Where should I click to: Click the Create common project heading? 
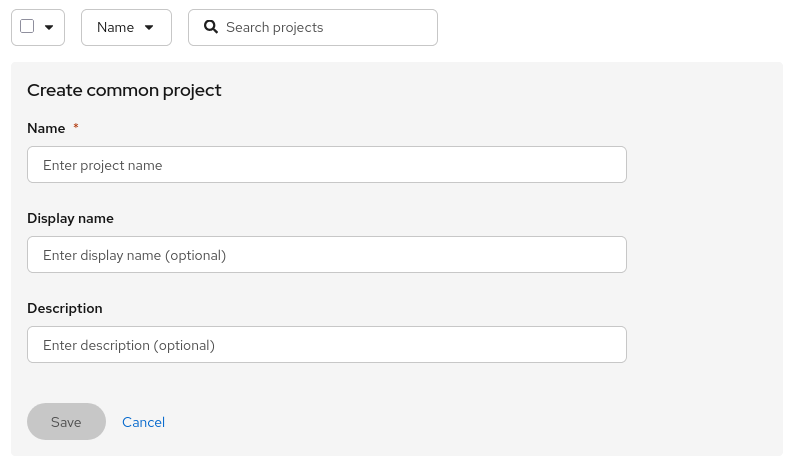(x=124, y=90)
